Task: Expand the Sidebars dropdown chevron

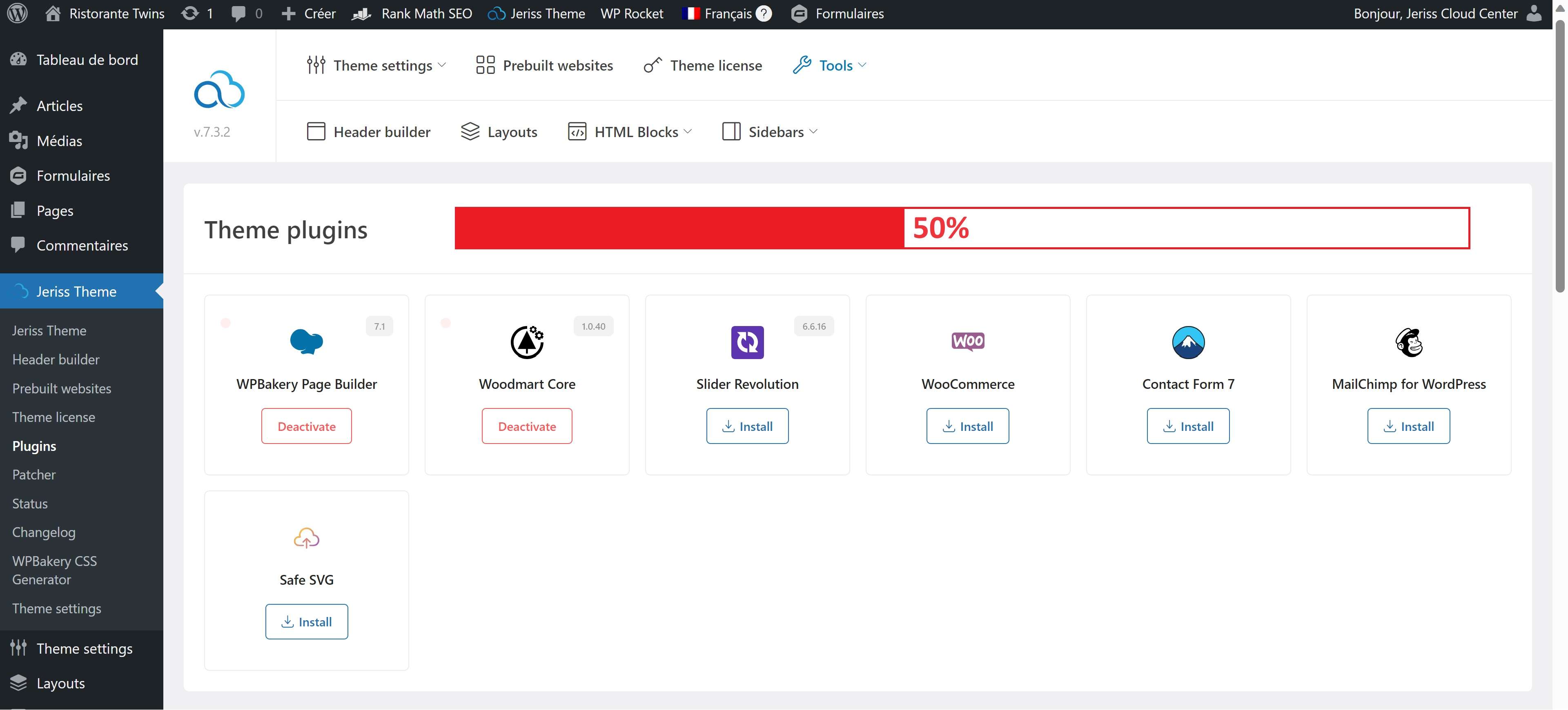Action: (x=813, y=131)
